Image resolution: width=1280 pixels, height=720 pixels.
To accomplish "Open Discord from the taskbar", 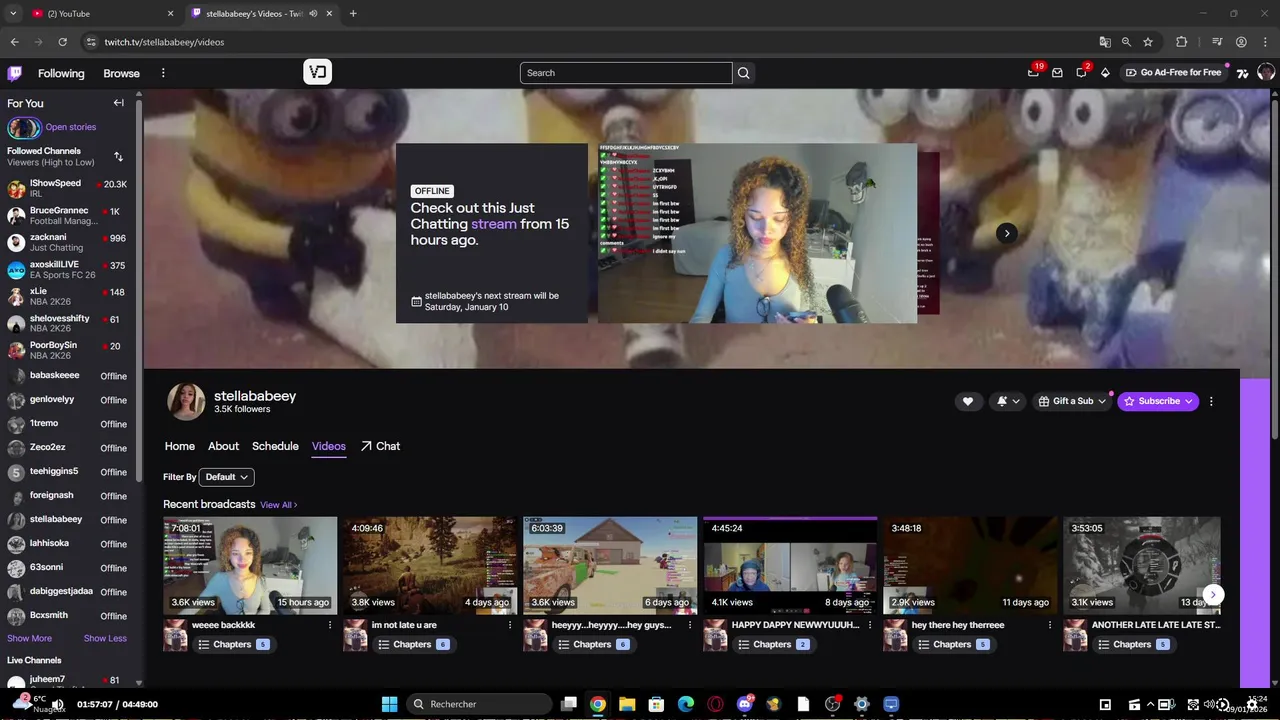I will [x=744, y=704].
